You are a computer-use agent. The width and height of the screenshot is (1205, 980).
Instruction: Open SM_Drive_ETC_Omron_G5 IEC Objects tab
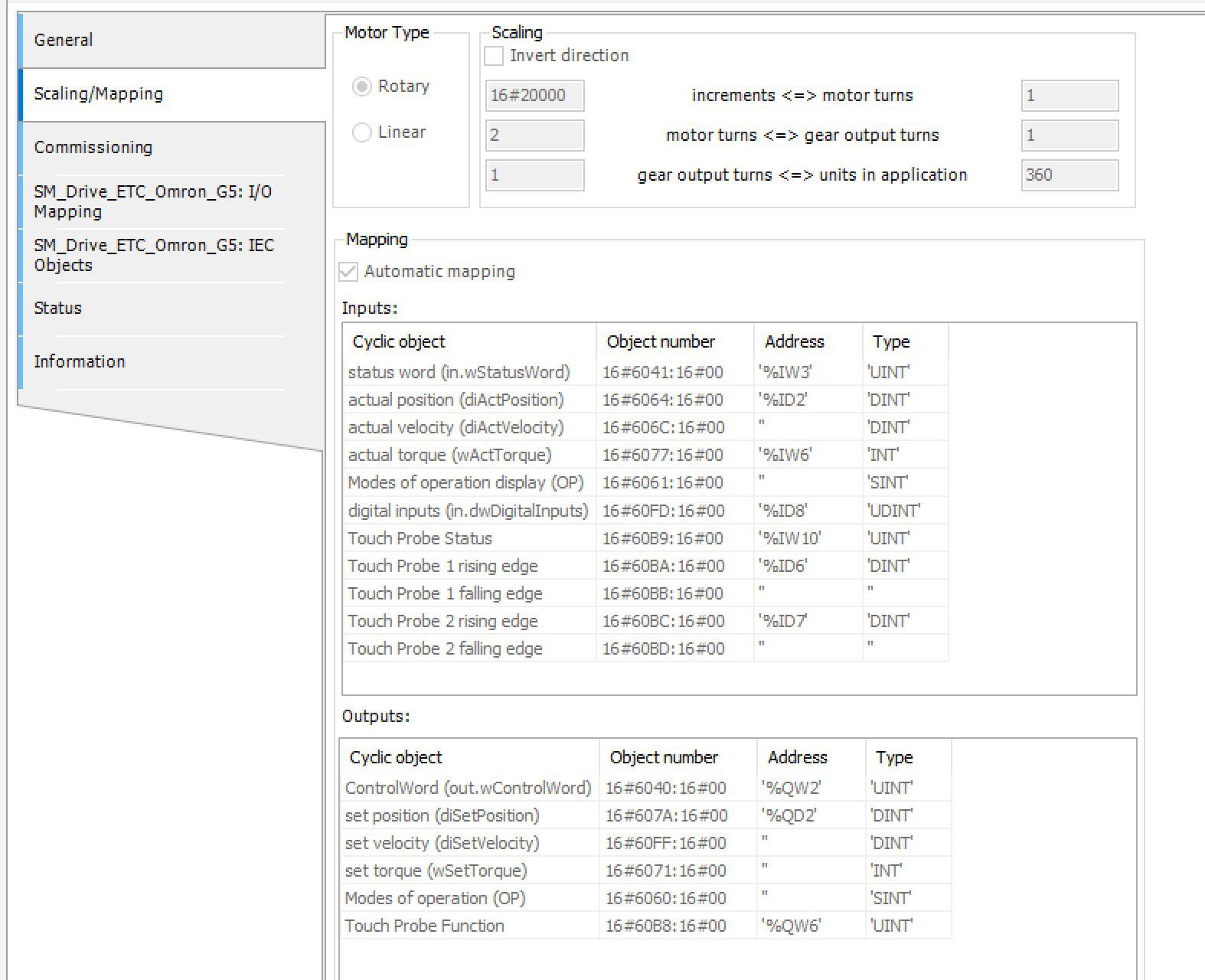[153, 255]
